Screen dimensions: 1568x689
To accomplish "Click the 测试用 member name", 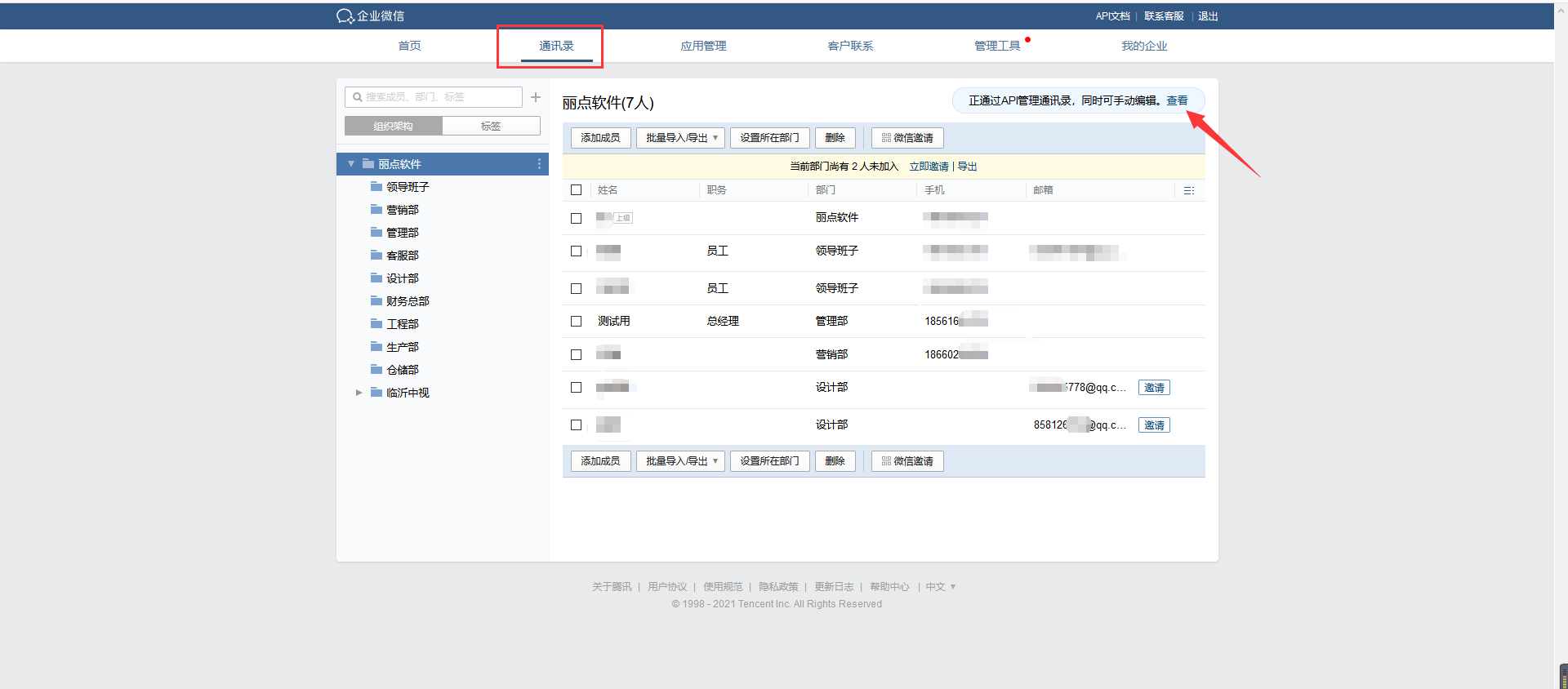I will tap(613, 322).
